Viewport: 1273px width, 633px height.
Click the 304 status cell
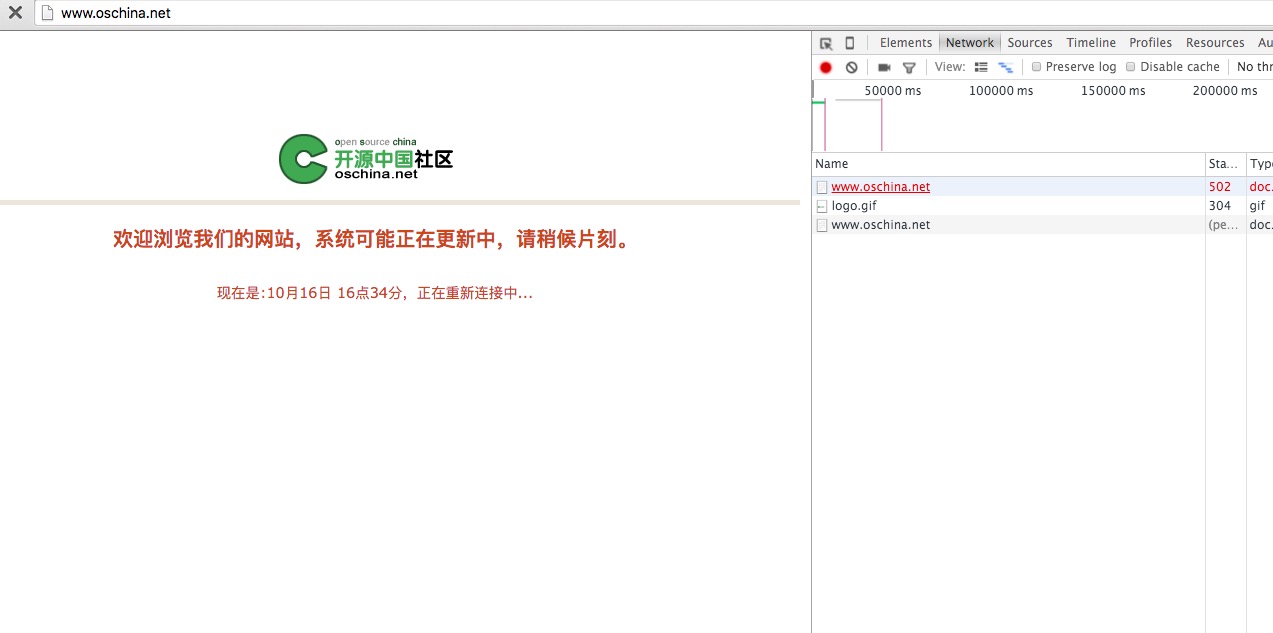1220,206
